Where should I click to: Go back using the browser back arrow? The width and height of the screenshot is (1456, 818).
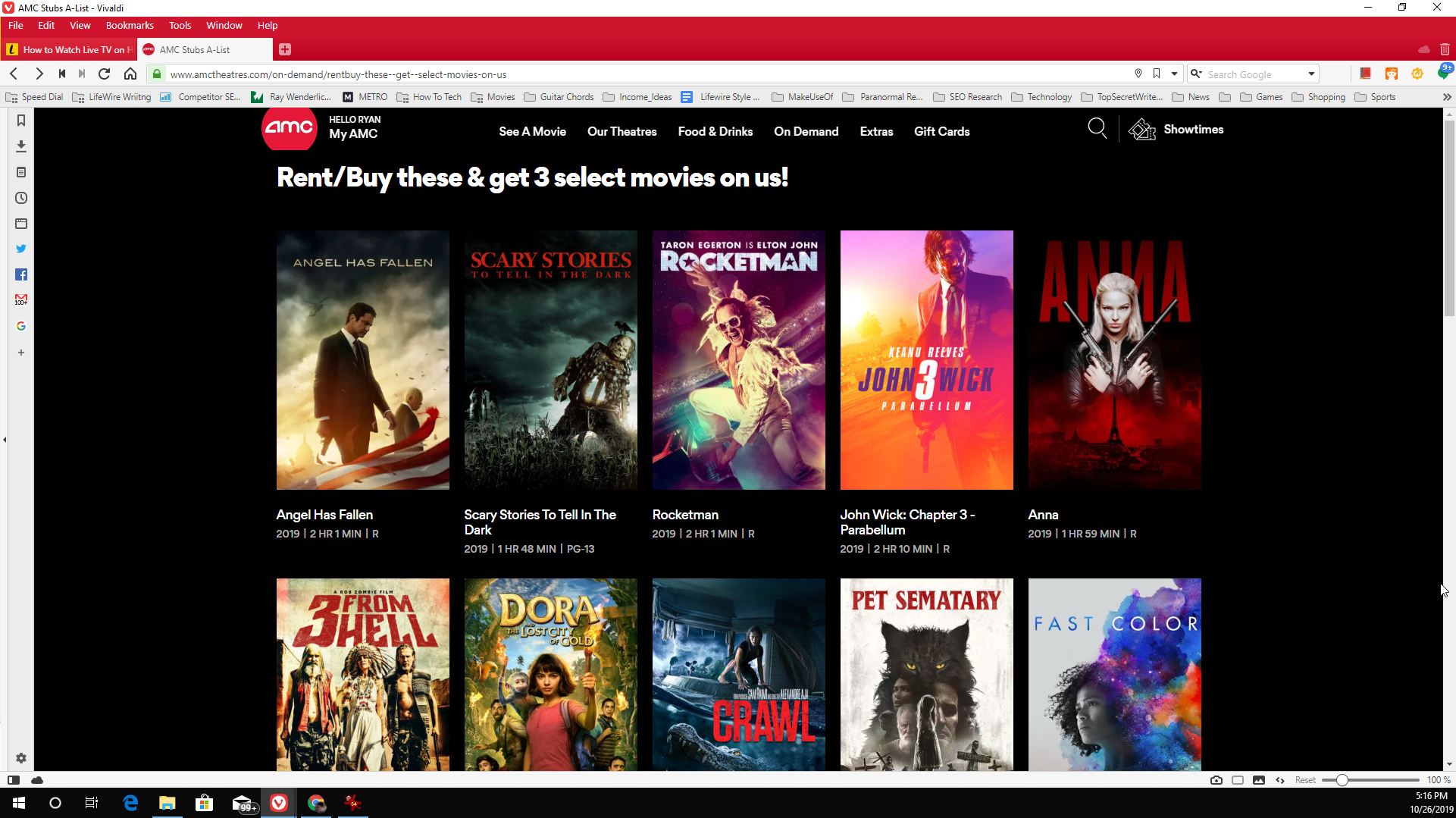[14, 74]
